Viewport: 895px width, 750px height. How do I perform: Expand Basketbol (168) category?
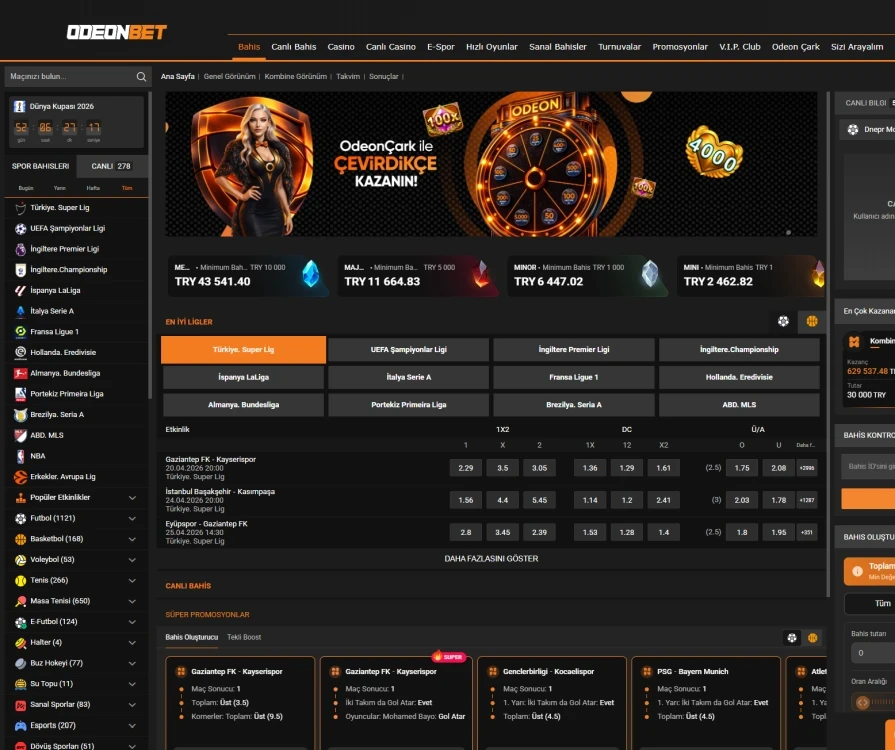click(132, 539)
